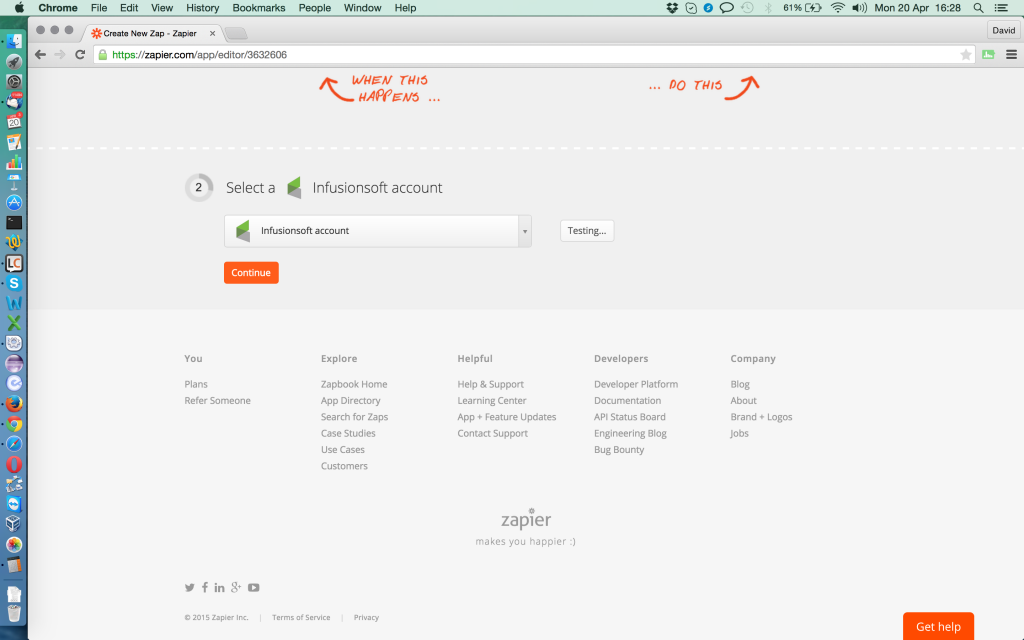Click the orange Continue button
Screen dimensions: 1024x640
click(x=251, y=273)
